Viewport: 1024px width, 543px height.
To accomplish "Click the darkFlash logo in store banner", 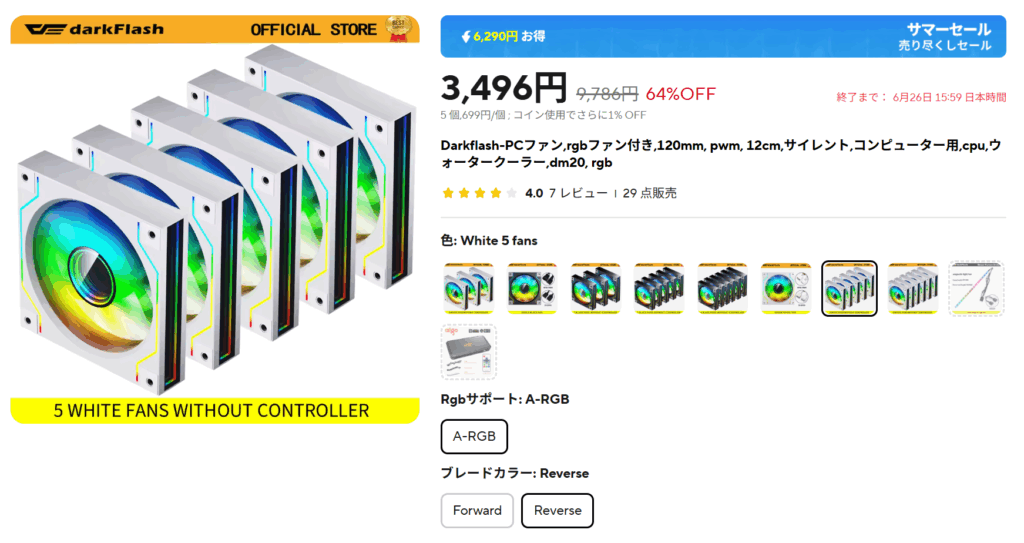I will [x=95, y=29].
